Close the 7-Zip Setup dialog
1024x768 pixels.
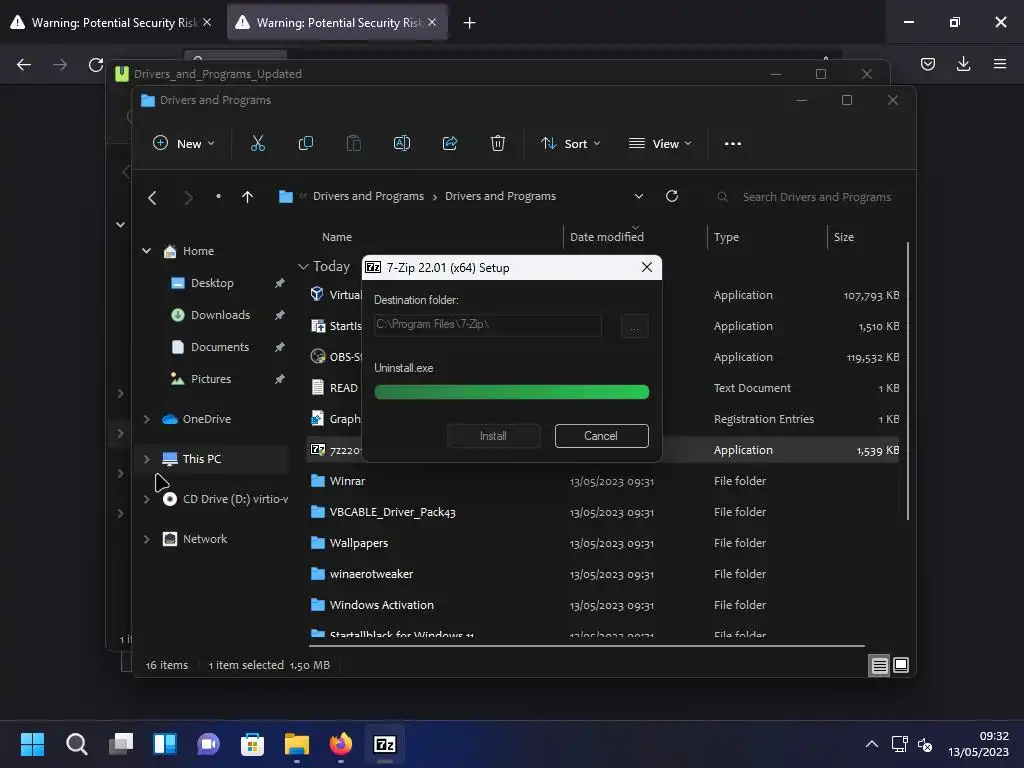(x=647, y=268)
